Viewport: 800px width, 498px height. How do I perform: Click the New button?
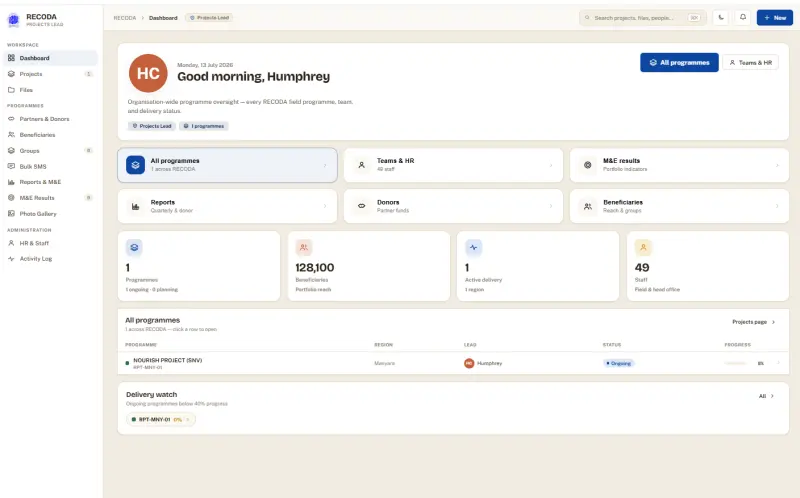pyautogui.click(x=774, y=17)
